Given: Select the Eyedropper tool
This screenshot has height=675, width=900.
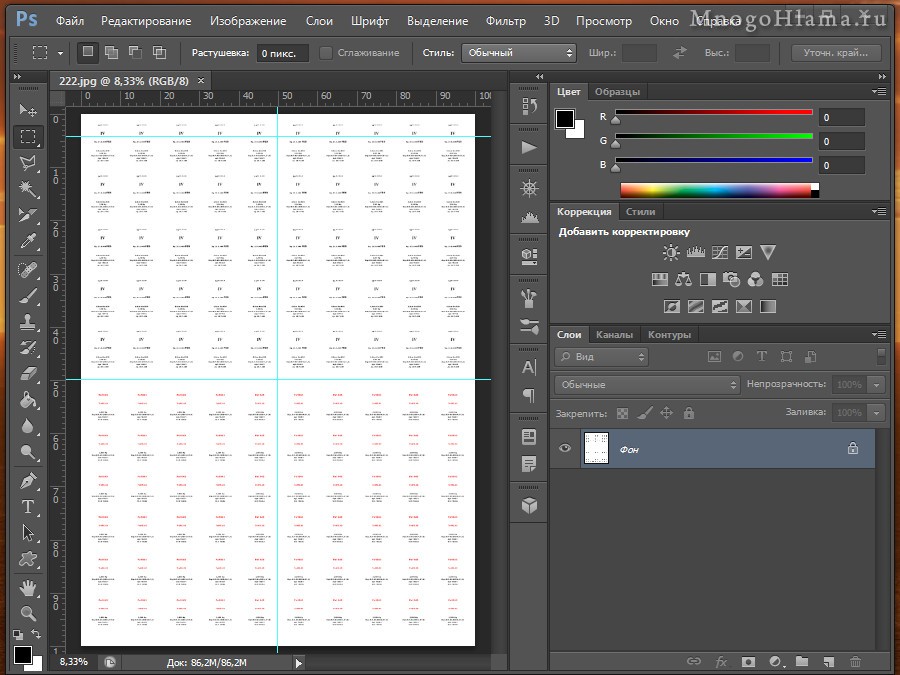Looking at the screenshot, I should 28,242.
